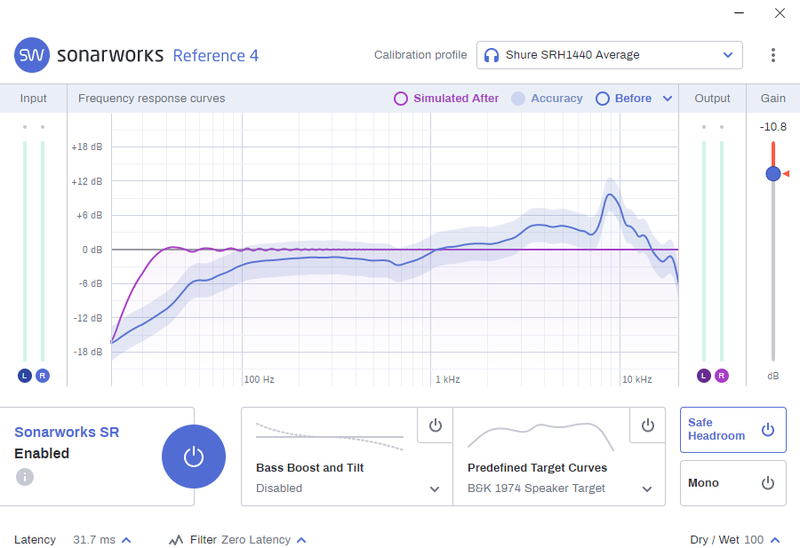This screenshot has width=800, height=548.
Task: Click the Sonarworks SR title link
Action: pyautogui.click(x=67, y=432)
